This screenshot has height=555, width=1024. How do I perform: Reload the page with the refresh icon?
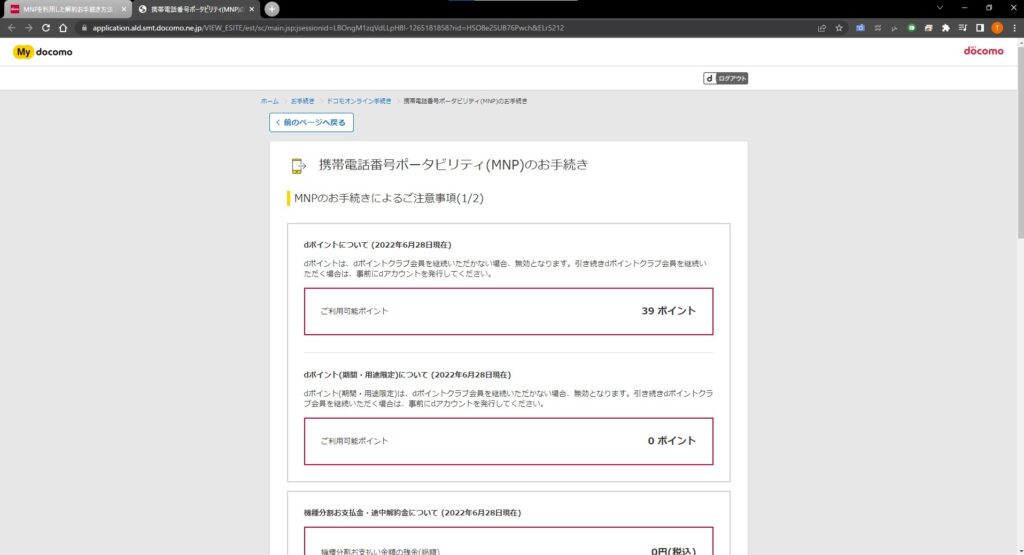[x=46, y=28]
